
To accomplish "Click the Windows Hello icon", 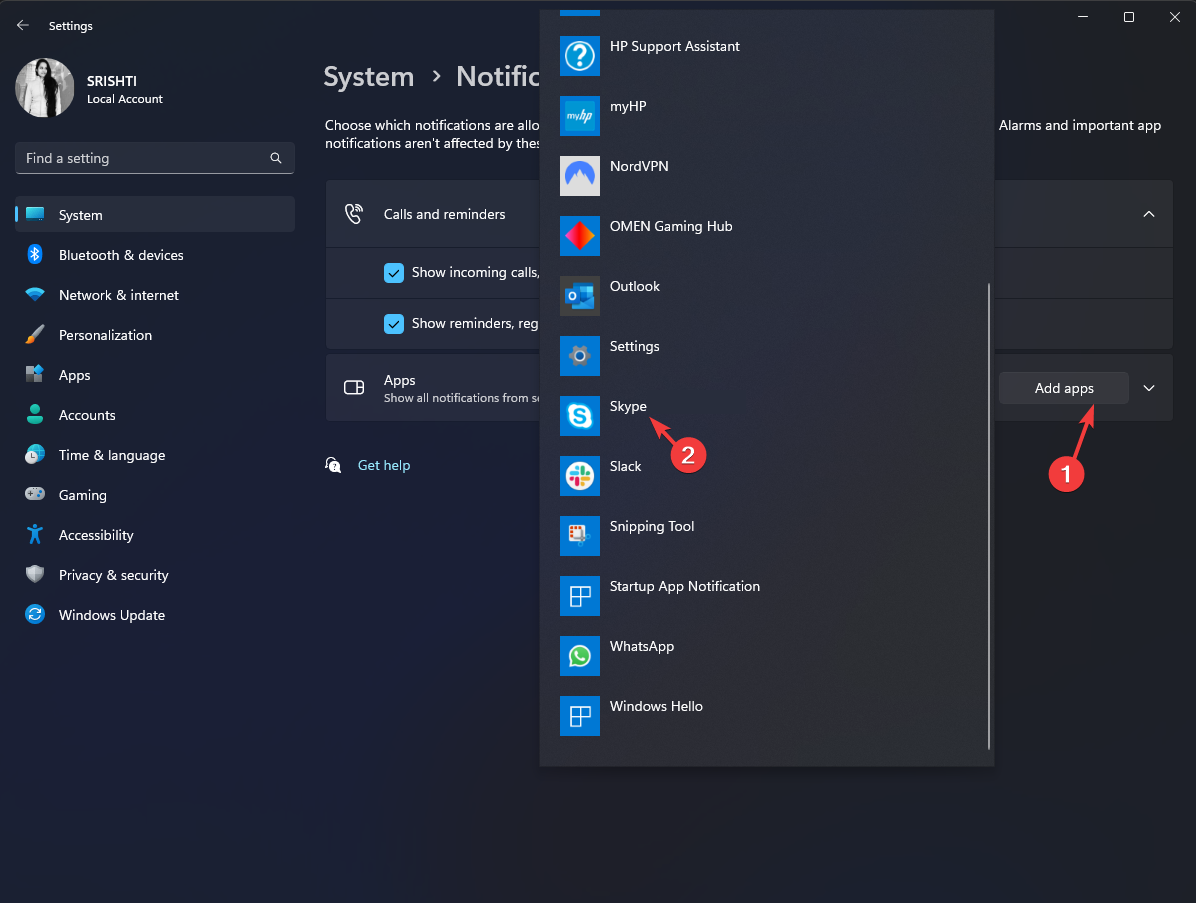I will 580,716.
